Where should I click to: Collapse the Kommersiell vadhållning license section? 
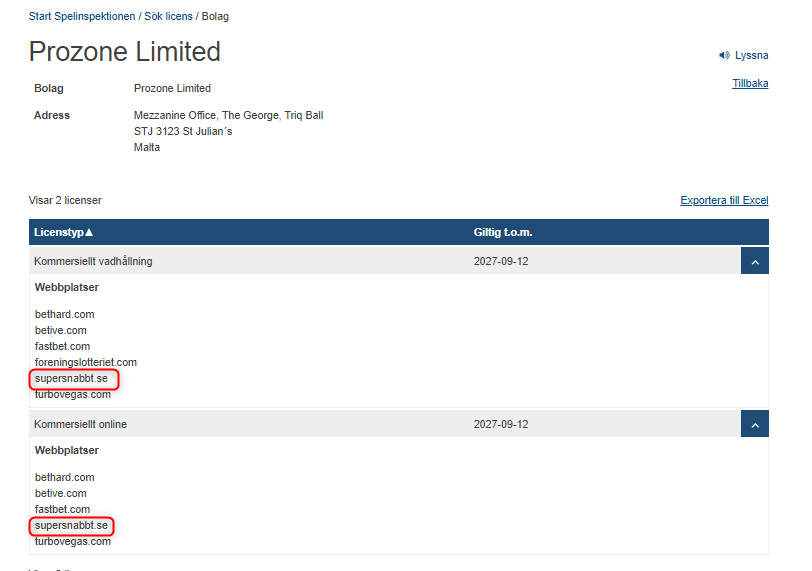755,261
